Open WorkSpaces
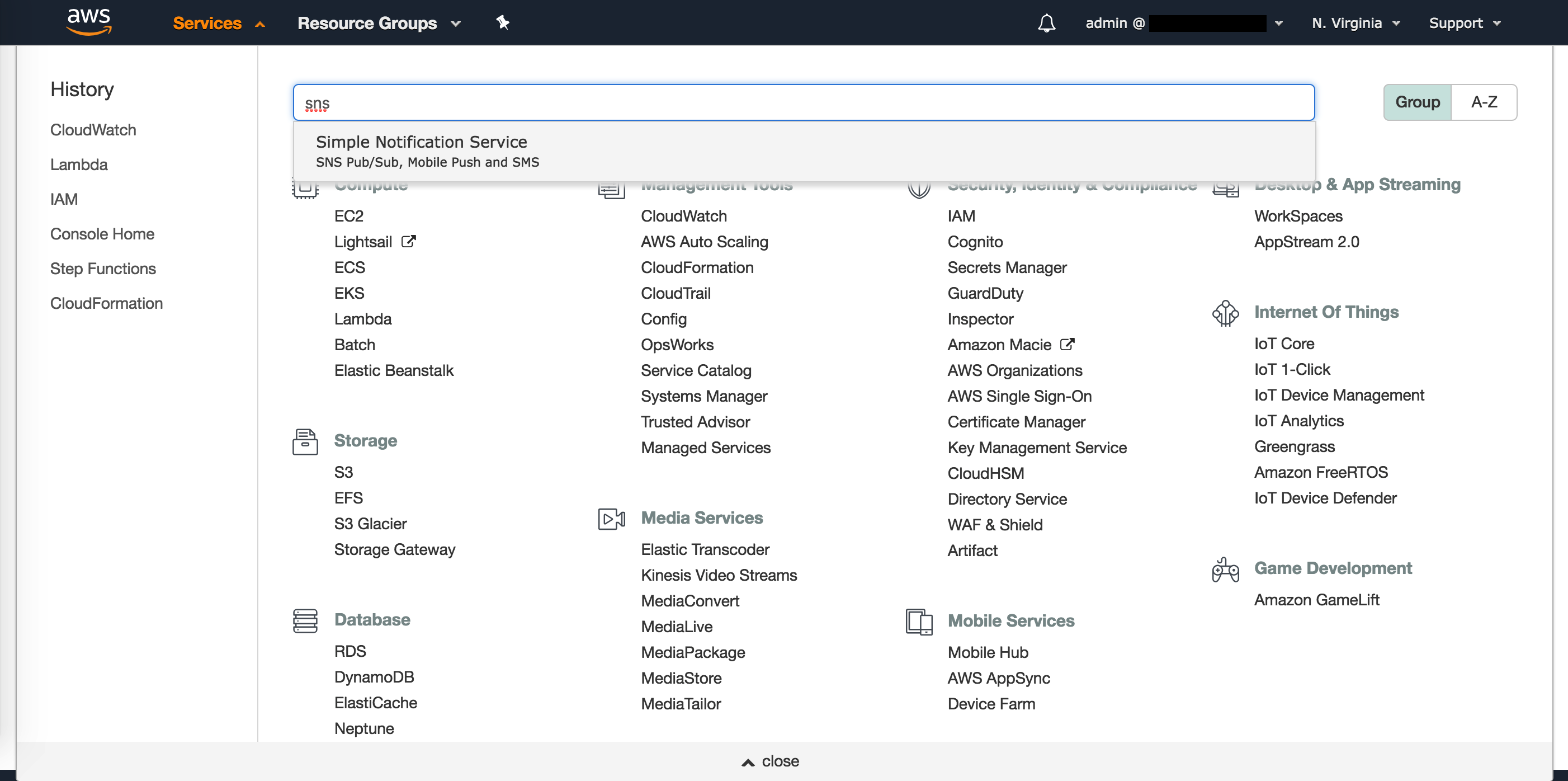This screenshot has height=781, width=1568. (1298, 215)
